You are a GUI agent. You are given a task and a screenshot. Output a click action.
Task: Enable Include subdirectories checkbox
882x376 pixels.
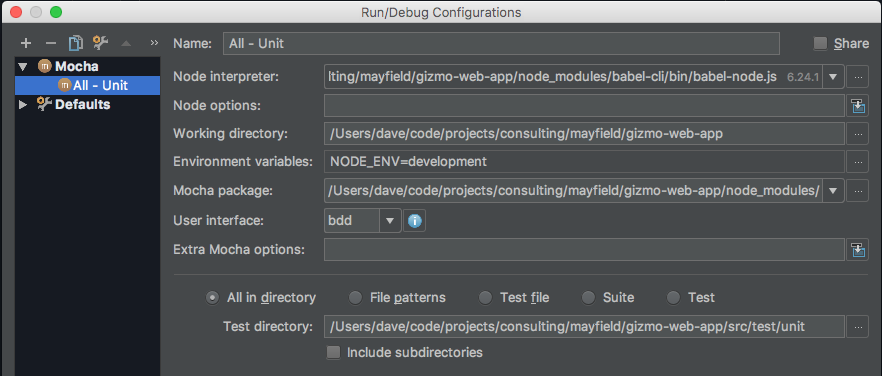pyautogui.click(x=334, y=353)
